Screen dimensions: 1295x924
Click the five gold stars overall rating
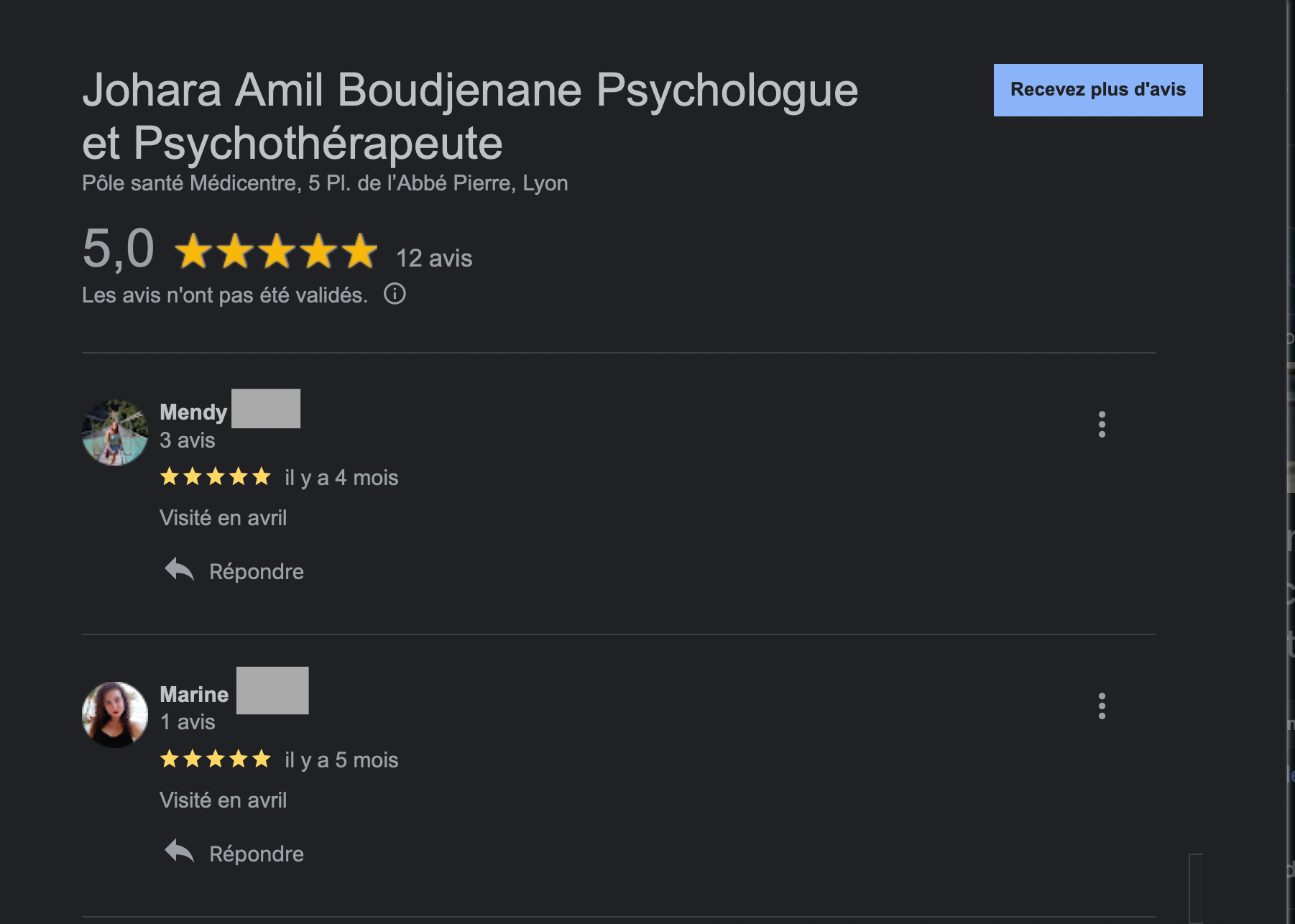click(276, 251)
